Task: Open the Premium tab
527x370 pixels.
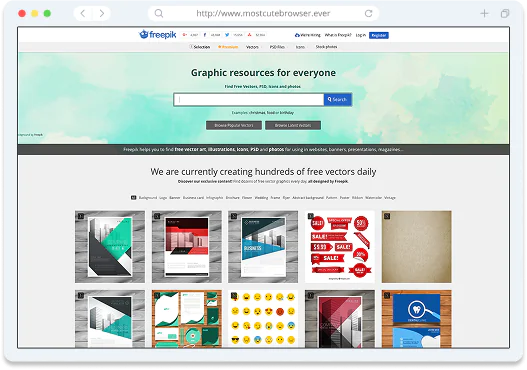Action: pos(228,47)
